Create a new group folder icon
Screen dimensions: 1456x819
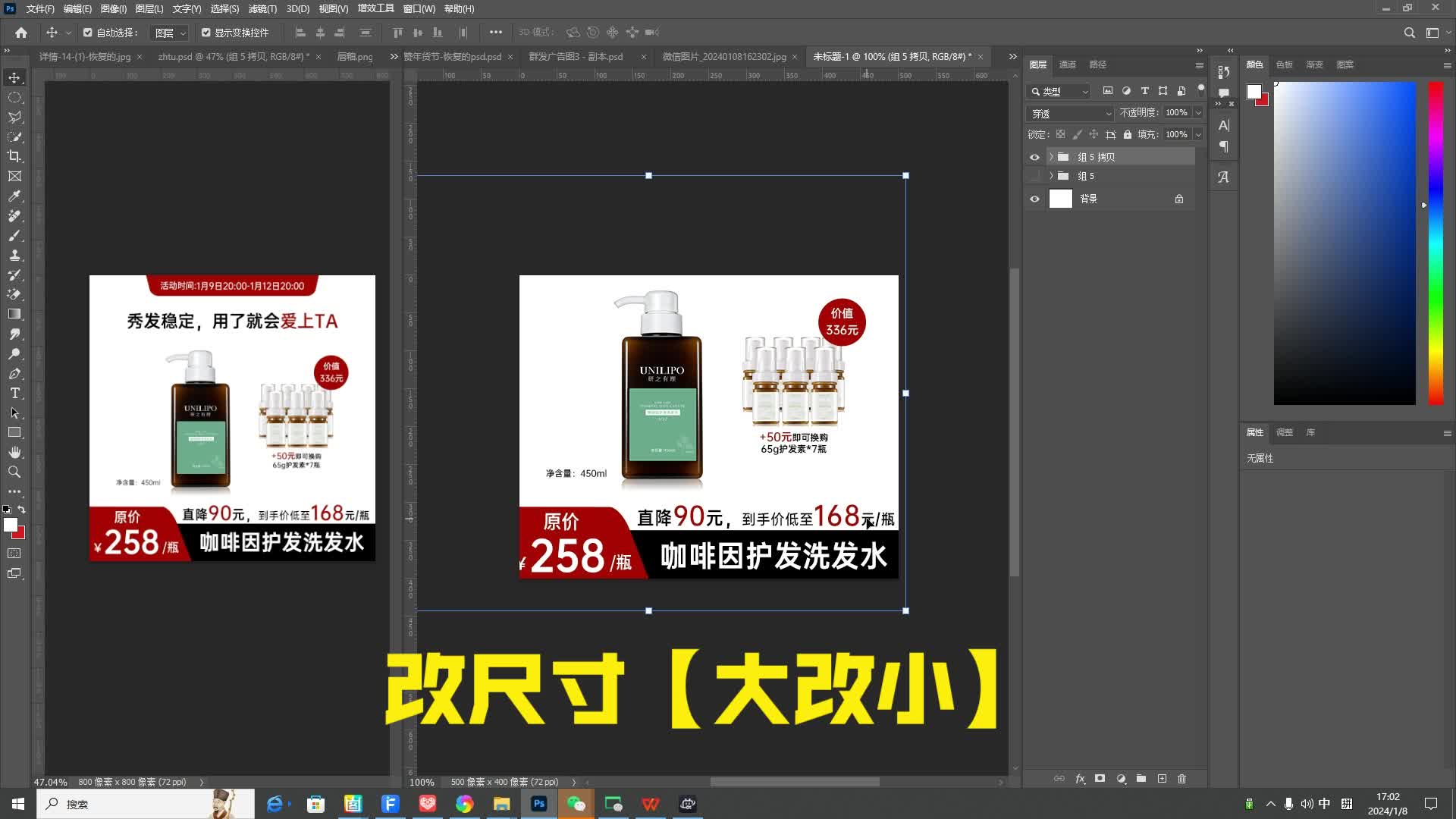[1141, 779]
